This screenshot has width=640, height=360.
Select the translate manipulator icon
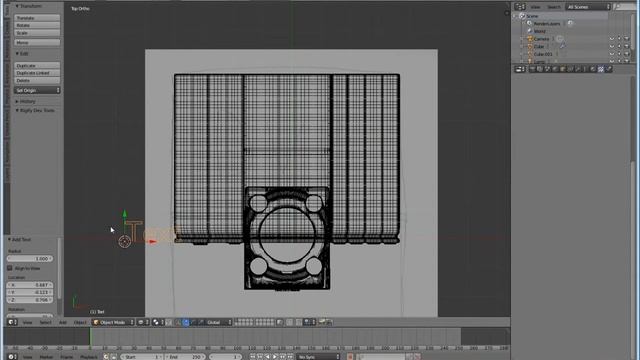[186, 322]
